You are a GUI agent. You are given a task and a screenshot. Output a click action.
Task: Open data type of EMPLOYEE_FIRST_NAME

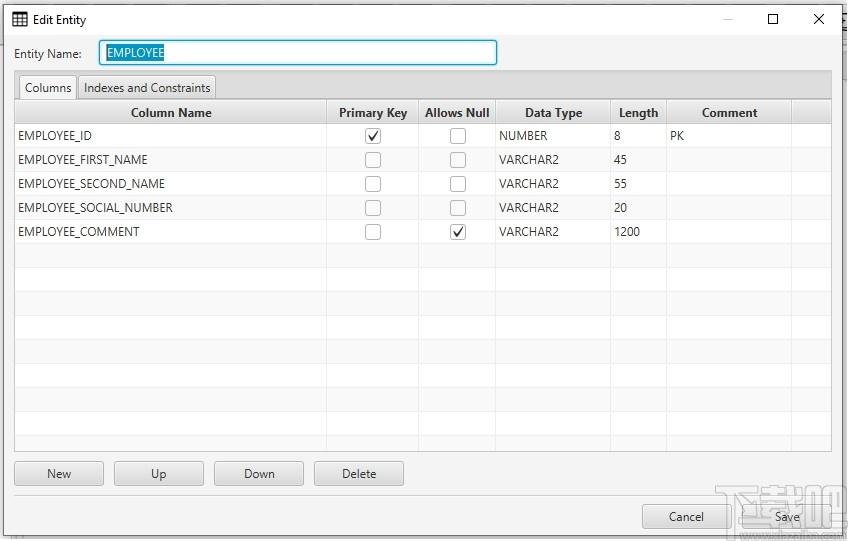click(552, 160)
